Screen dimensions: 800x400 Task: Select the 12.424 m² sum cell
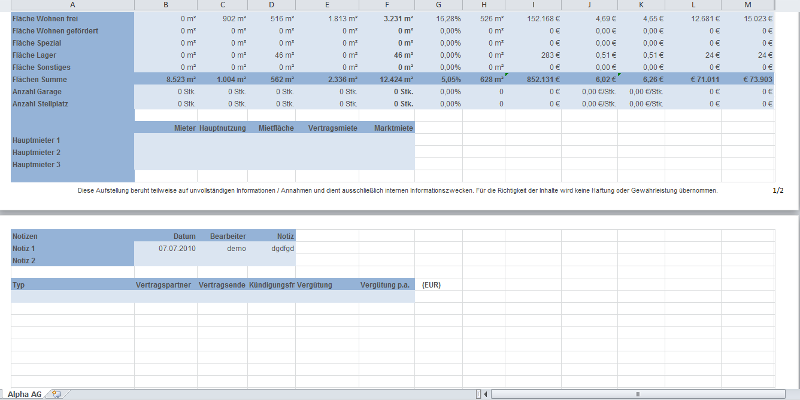point(386,79)
